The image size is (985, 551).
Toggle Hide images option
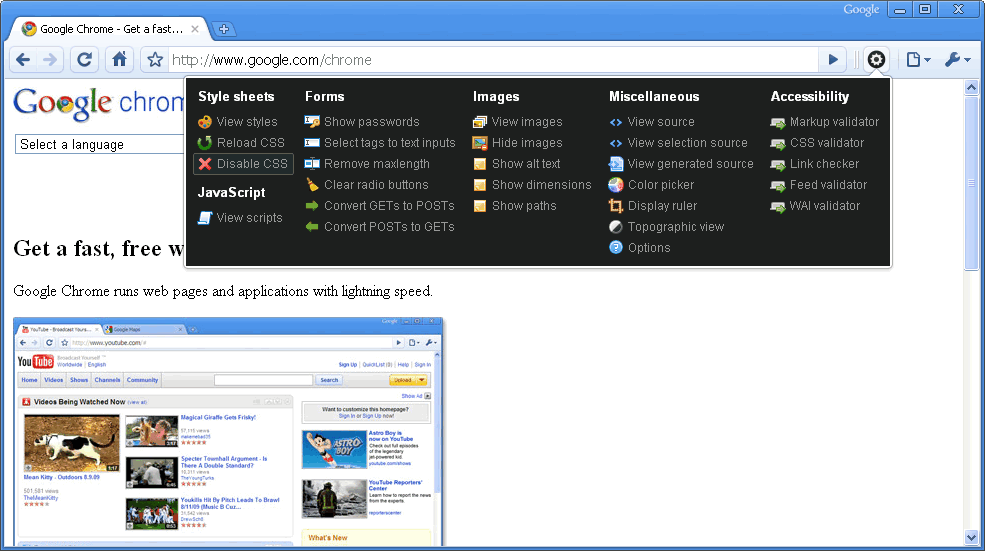[526, 143]
